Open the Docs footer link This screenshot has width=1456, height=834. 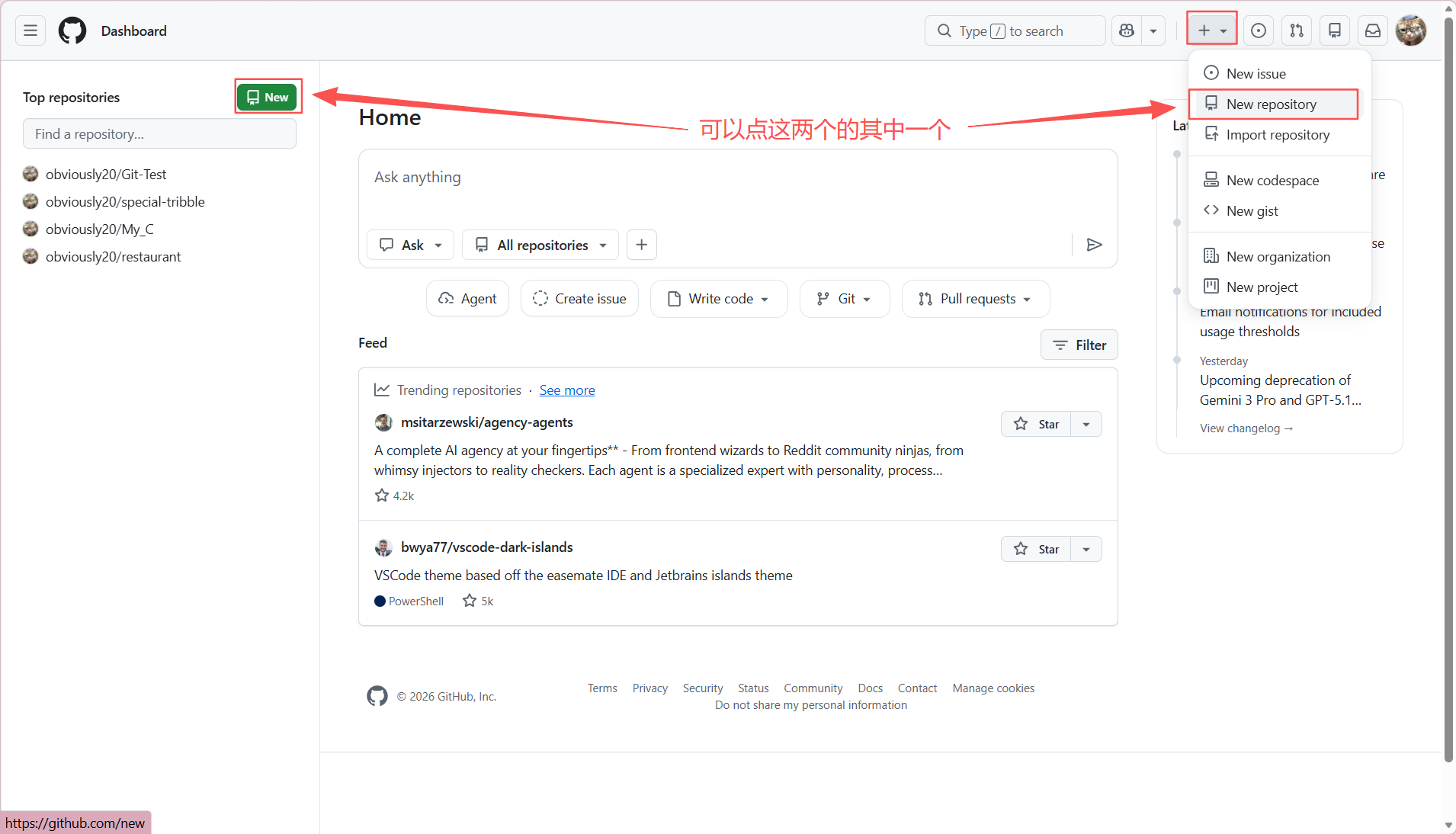pyautogui.click(x=871, y=688)
